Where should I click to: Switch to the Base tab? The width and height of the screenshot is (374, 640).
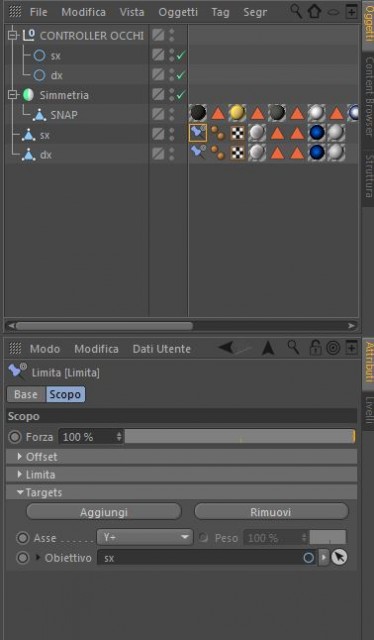click(x=26, y=395)
